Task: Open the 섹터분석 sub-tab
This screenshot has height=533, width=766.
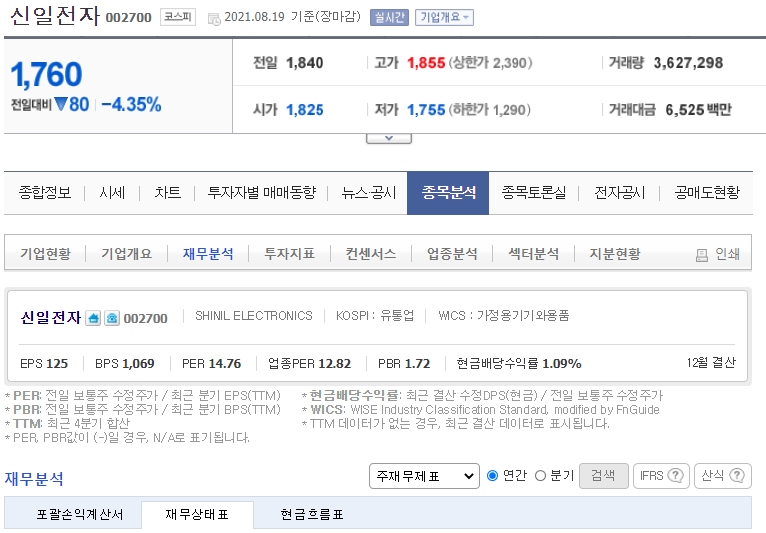Action: [x=533, y=254]
